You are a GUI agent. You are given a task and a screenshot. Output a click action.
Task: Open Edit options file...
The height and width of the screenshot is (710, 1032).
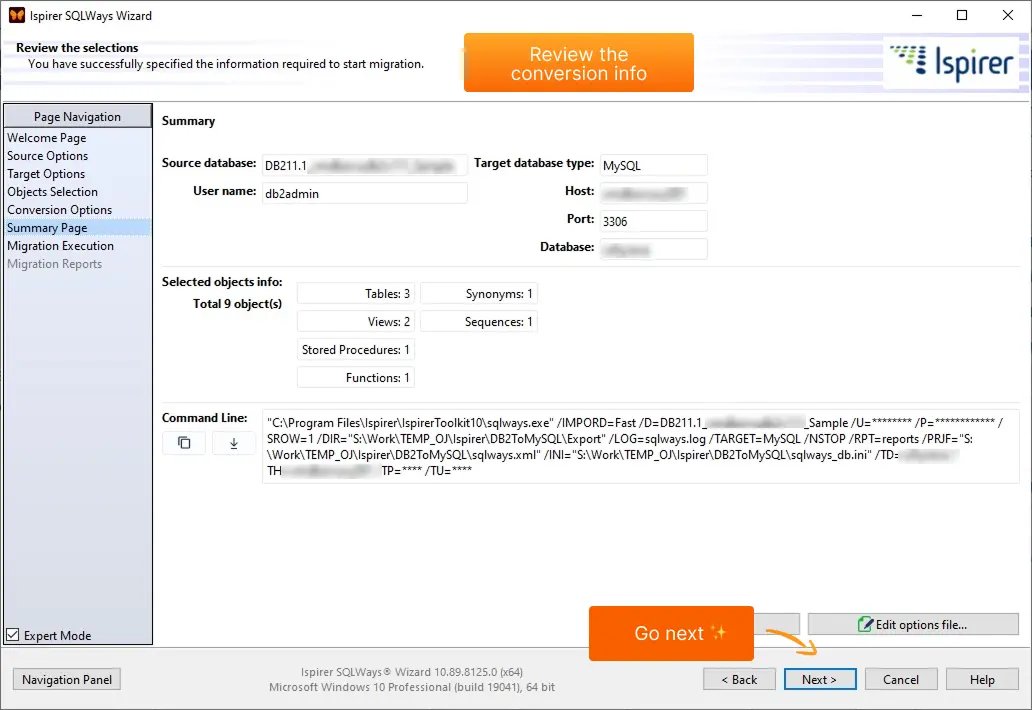pyautogui.click(x=913, y=624)
